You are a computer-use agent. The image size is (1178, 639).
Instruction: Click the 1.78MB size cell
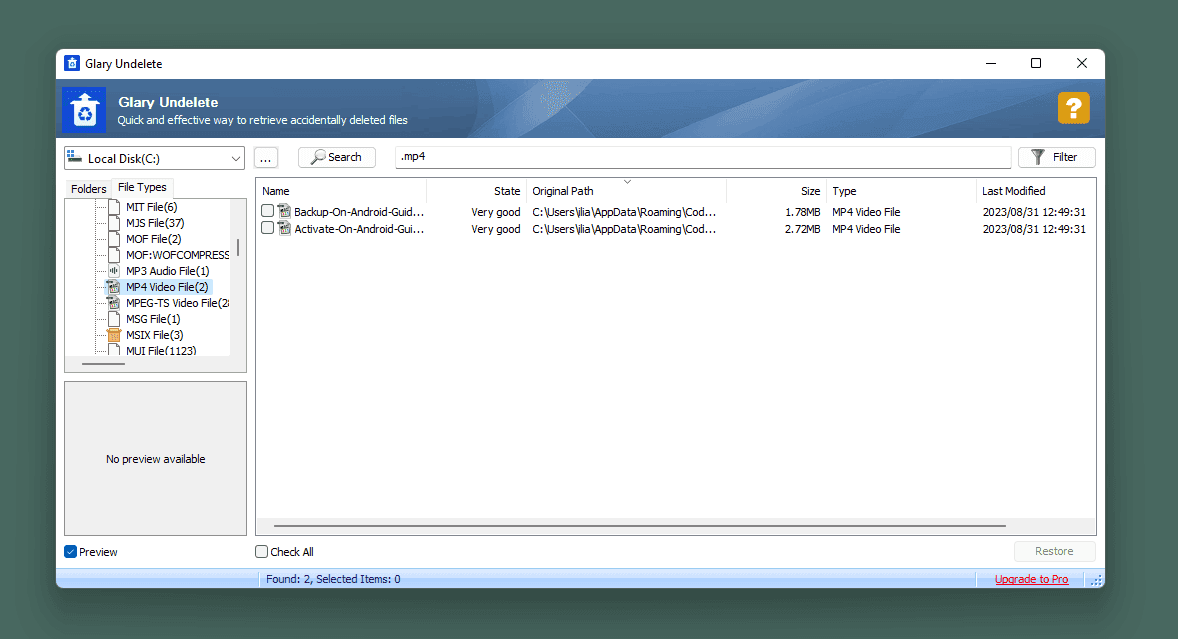coord(802,212)
